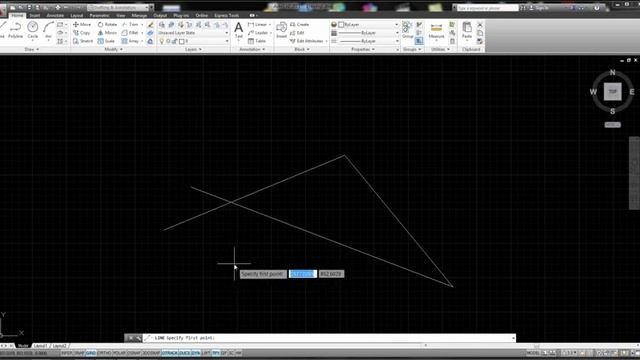Toggle DUCS in status bar
Viewport: 640px width, 360px height.
click(x=184, y=353)
